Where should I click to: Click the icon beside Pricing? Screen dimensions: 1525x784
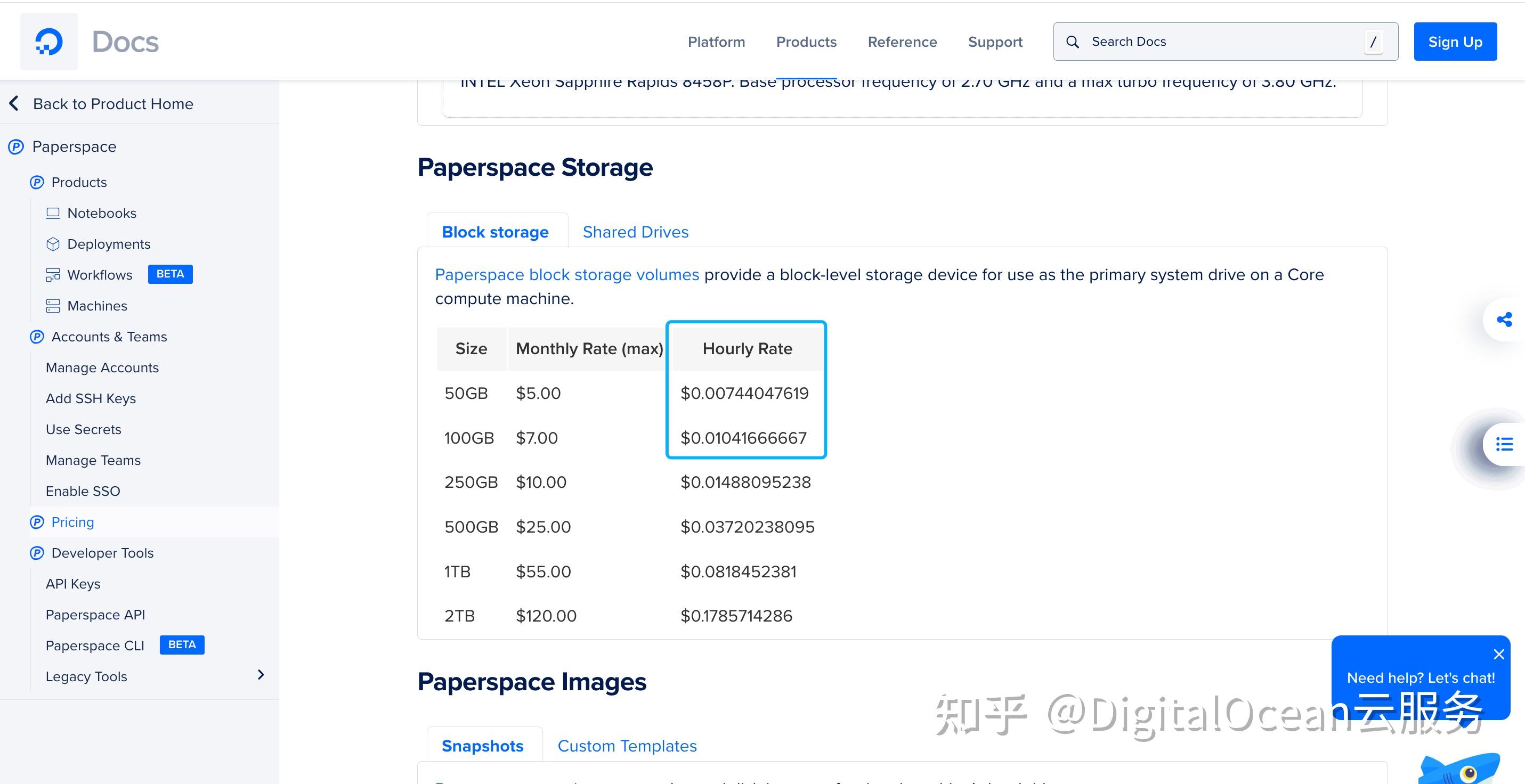click(x=37, y=522)
